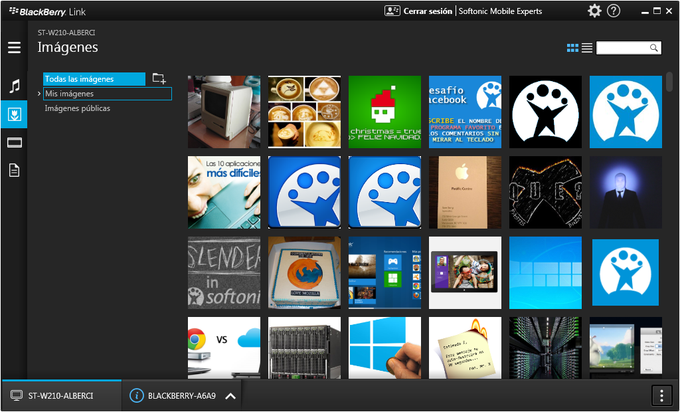
Task: Select the black-and-white Softonic logo thumbnail
Action: click(545, 112)
